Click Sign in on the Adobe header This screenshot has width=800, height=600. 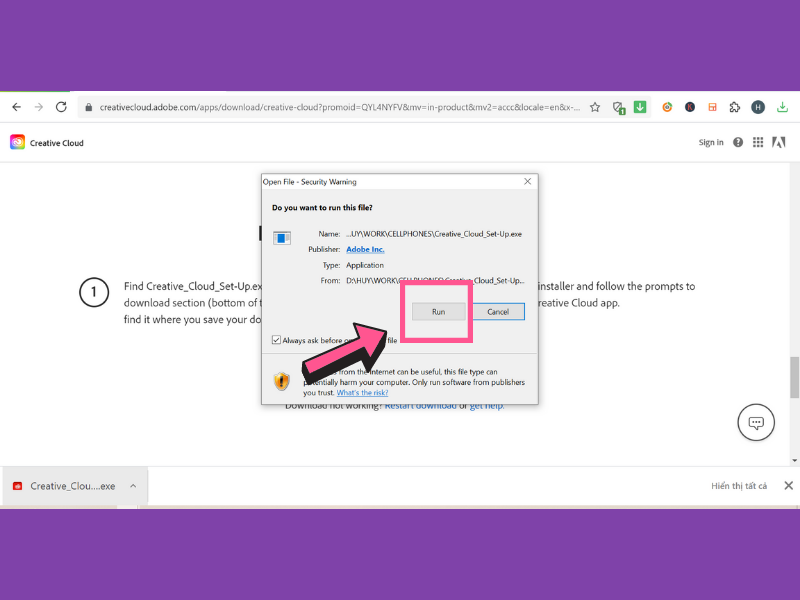(711, 143)
